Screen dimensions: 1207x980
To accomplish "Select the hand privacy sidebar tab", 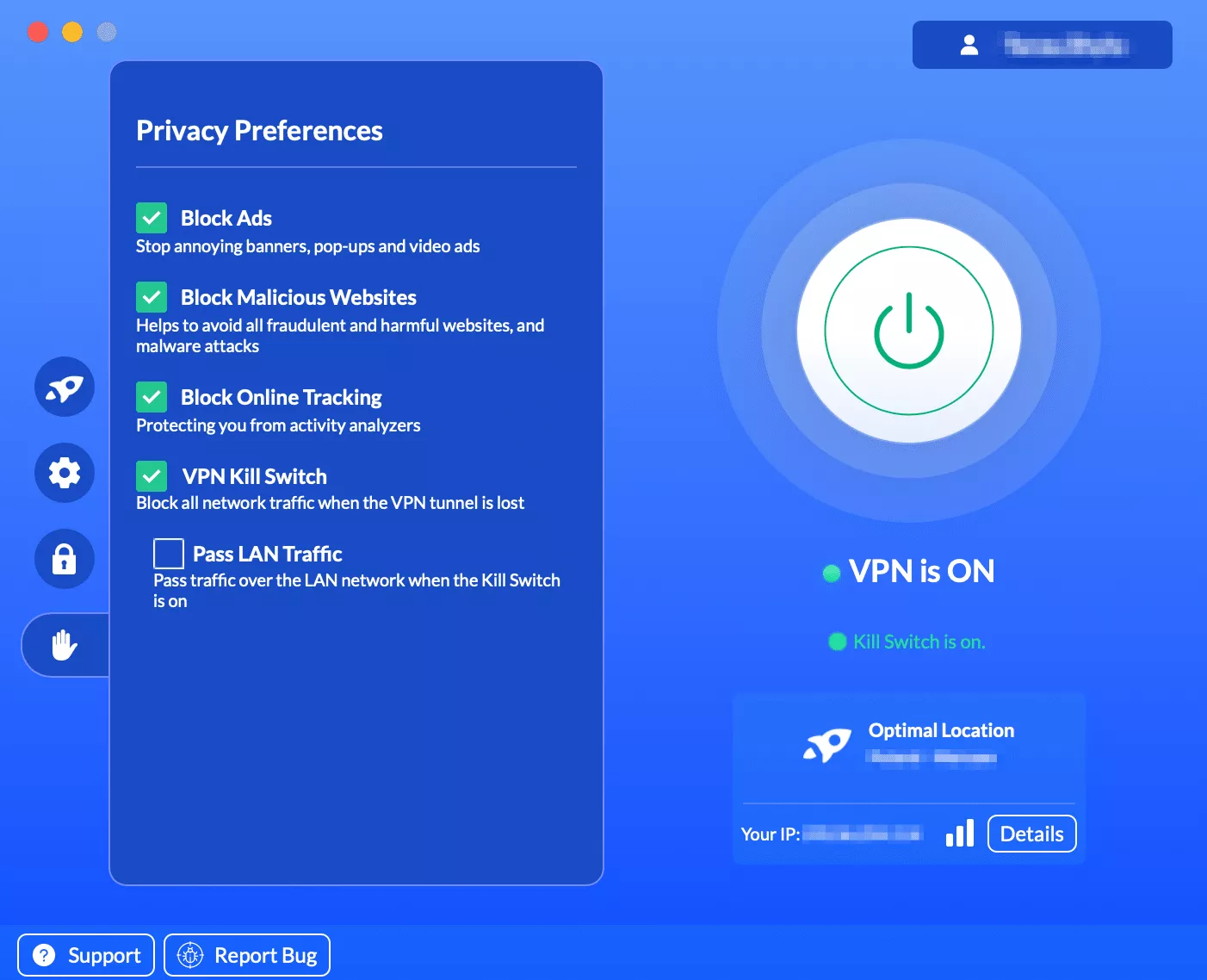I will 65,645.
